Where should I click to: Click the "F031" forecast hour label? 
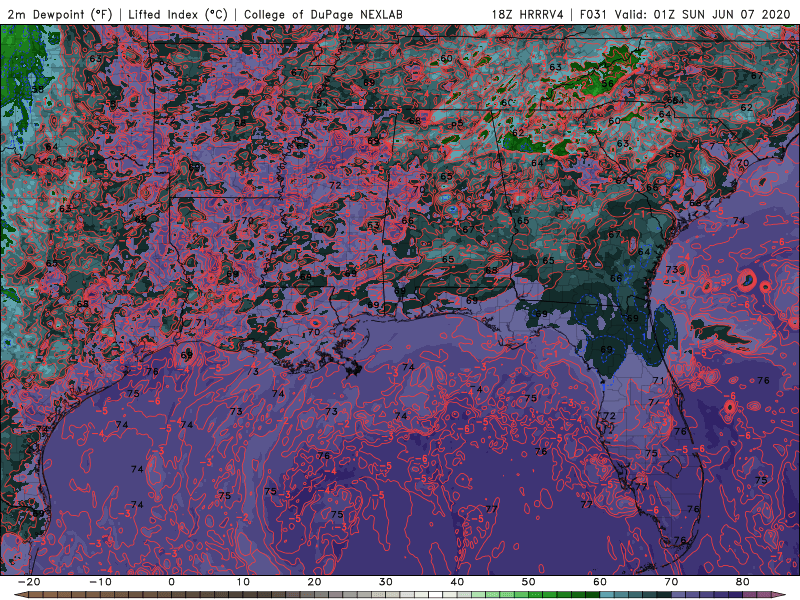pyautogui.click(x=593, y=14)
